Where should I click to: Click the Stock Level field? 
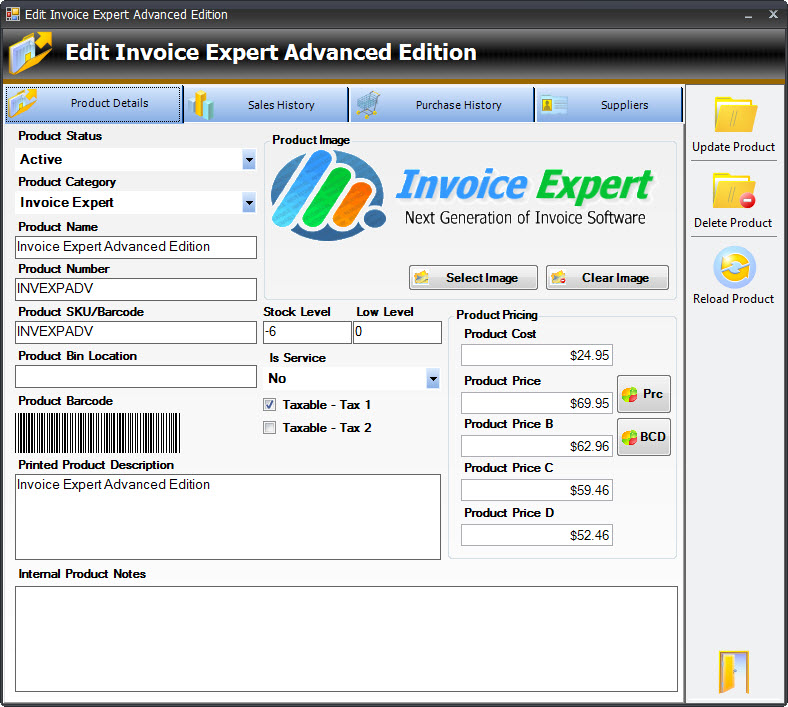(307, 332)
